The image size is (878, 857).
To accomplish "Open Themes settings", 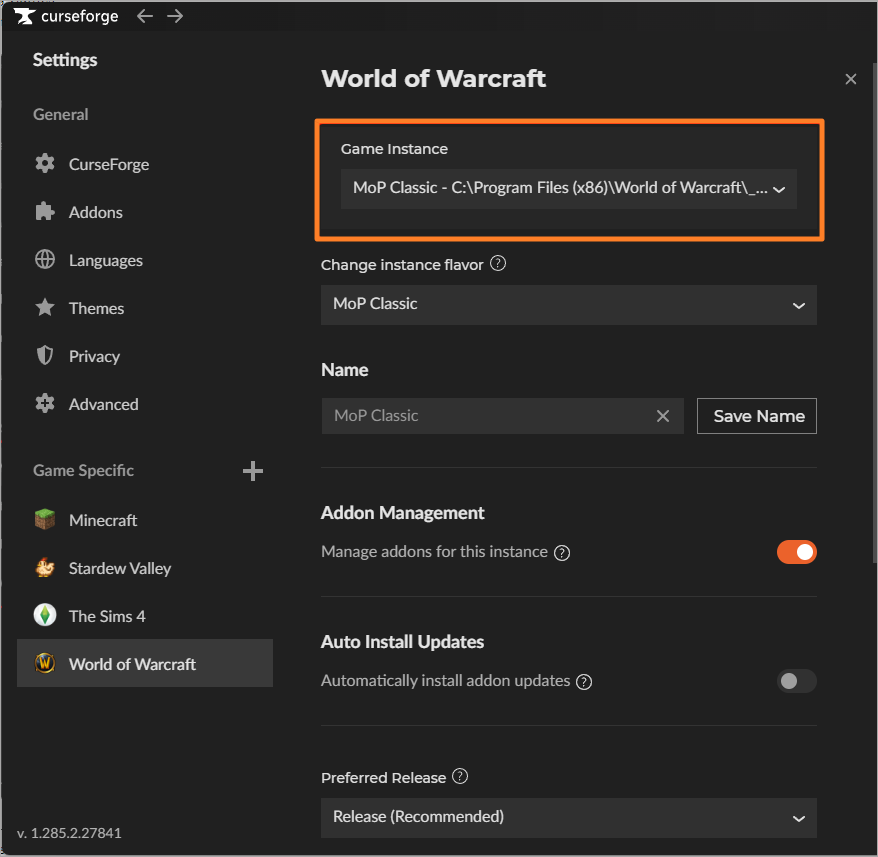I will (145, 308).
